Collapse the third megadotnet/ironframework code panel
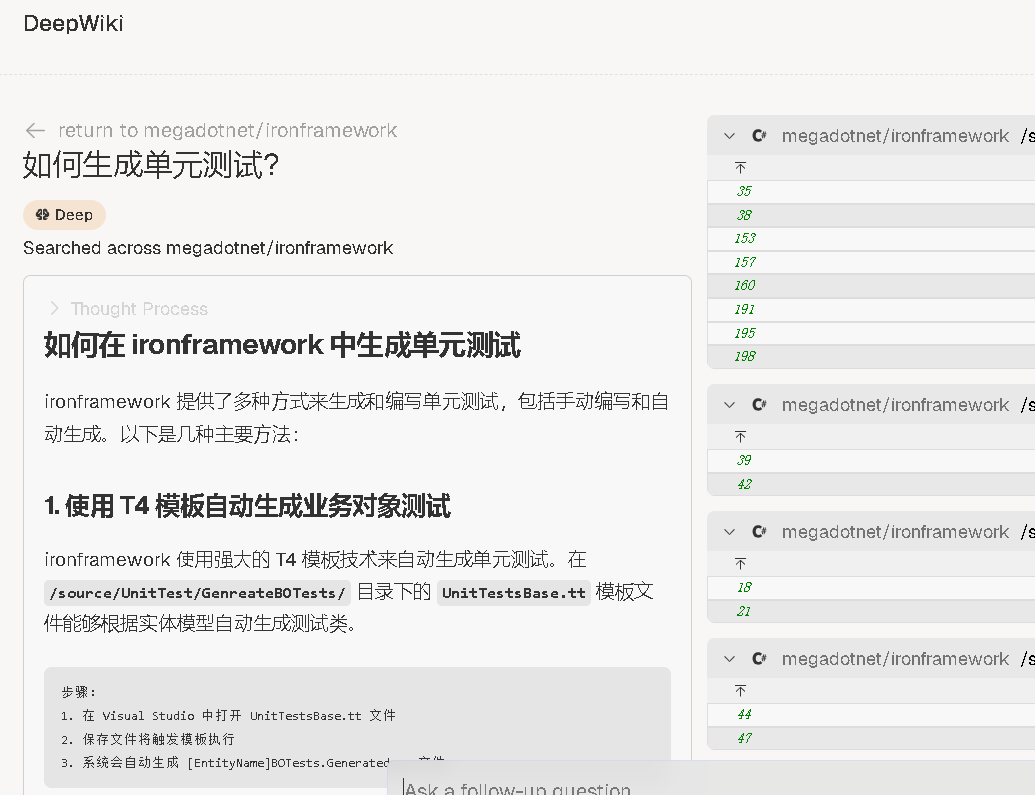Image resolution: width=1035 pixels, height=795 pixels. tap(729, 532)
